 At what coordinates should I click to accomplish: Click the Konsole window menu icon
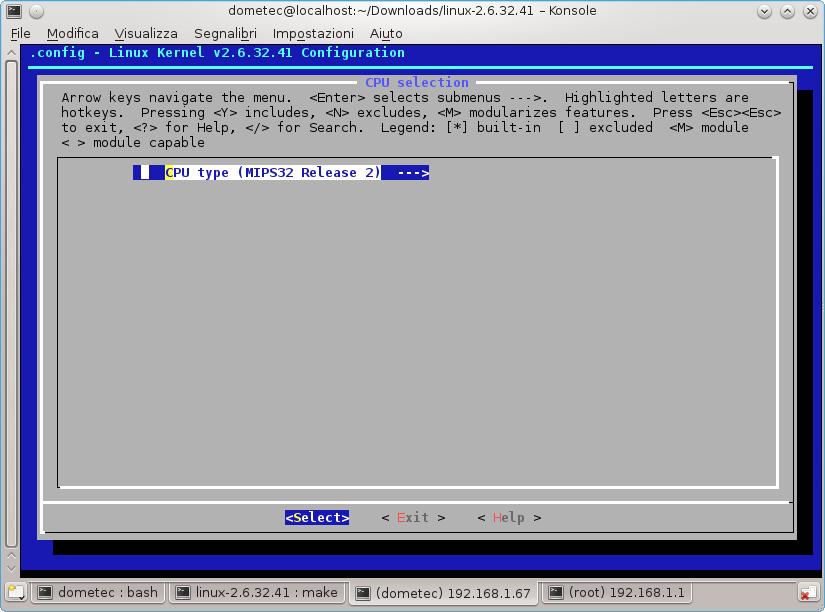click(14, 11)
